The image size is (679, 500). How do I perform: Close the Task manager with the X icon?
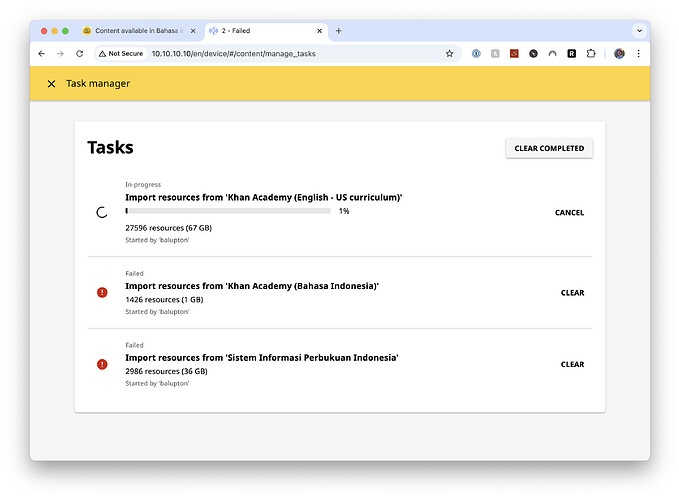[x=51, y=84]
